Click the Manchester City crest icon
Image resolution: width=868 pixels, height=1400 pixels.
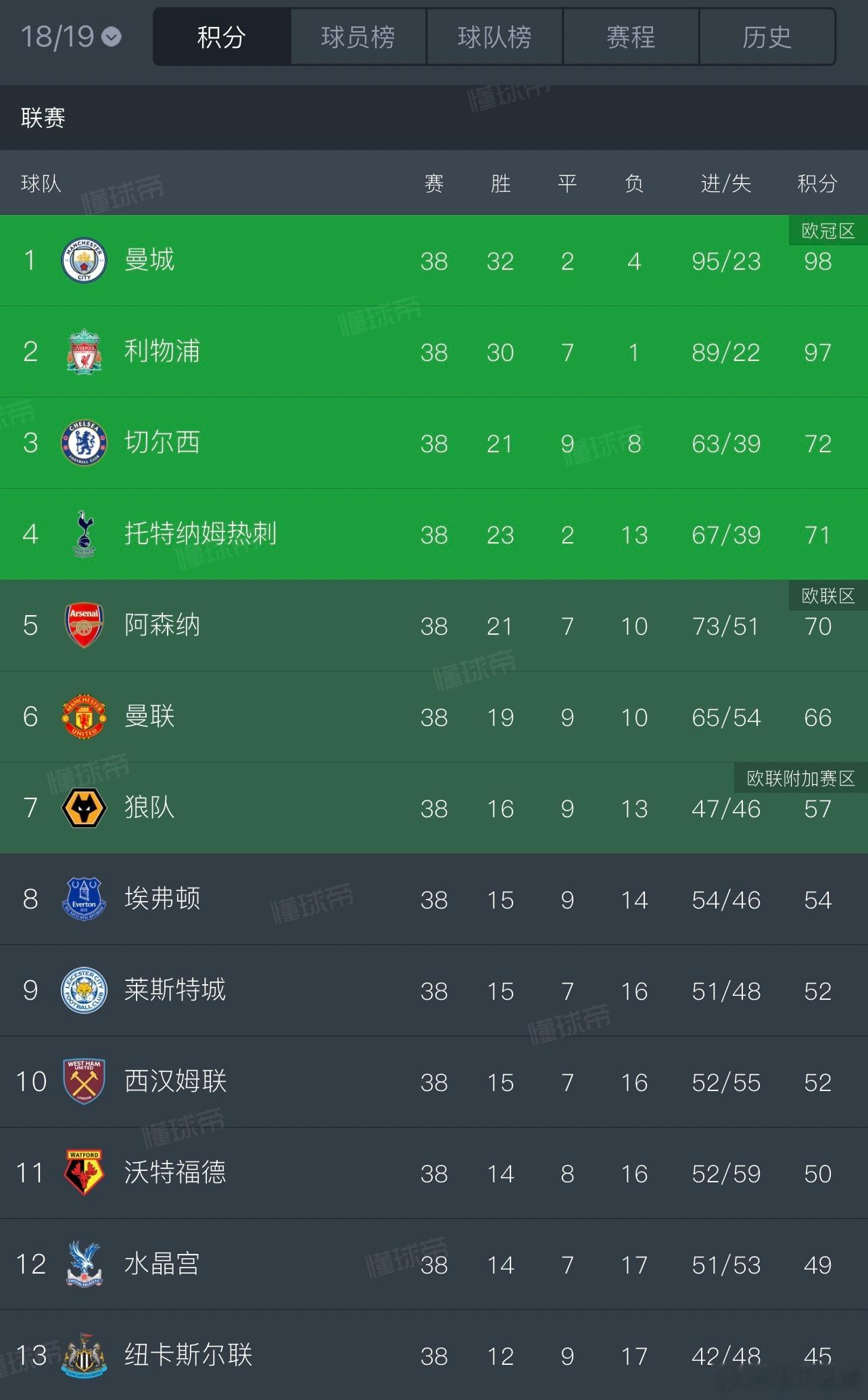pos(84,260)
